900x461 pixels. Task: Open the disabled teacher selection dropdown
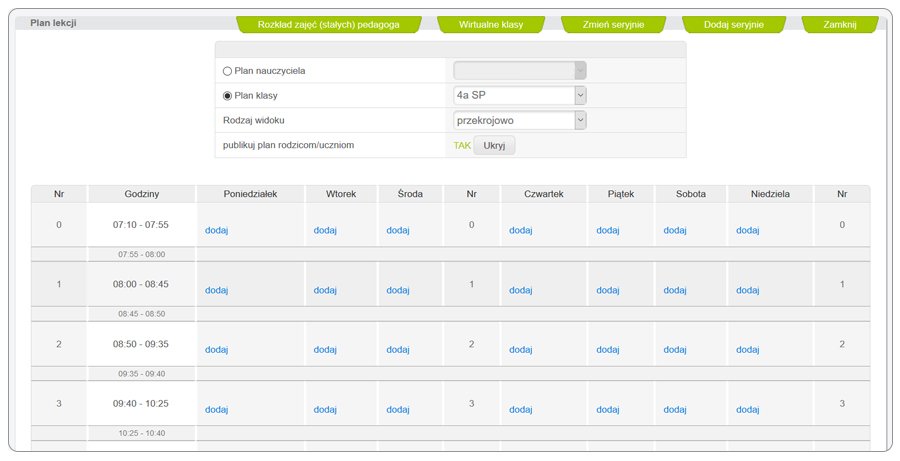pyautogui.click(x=519, y=71)
